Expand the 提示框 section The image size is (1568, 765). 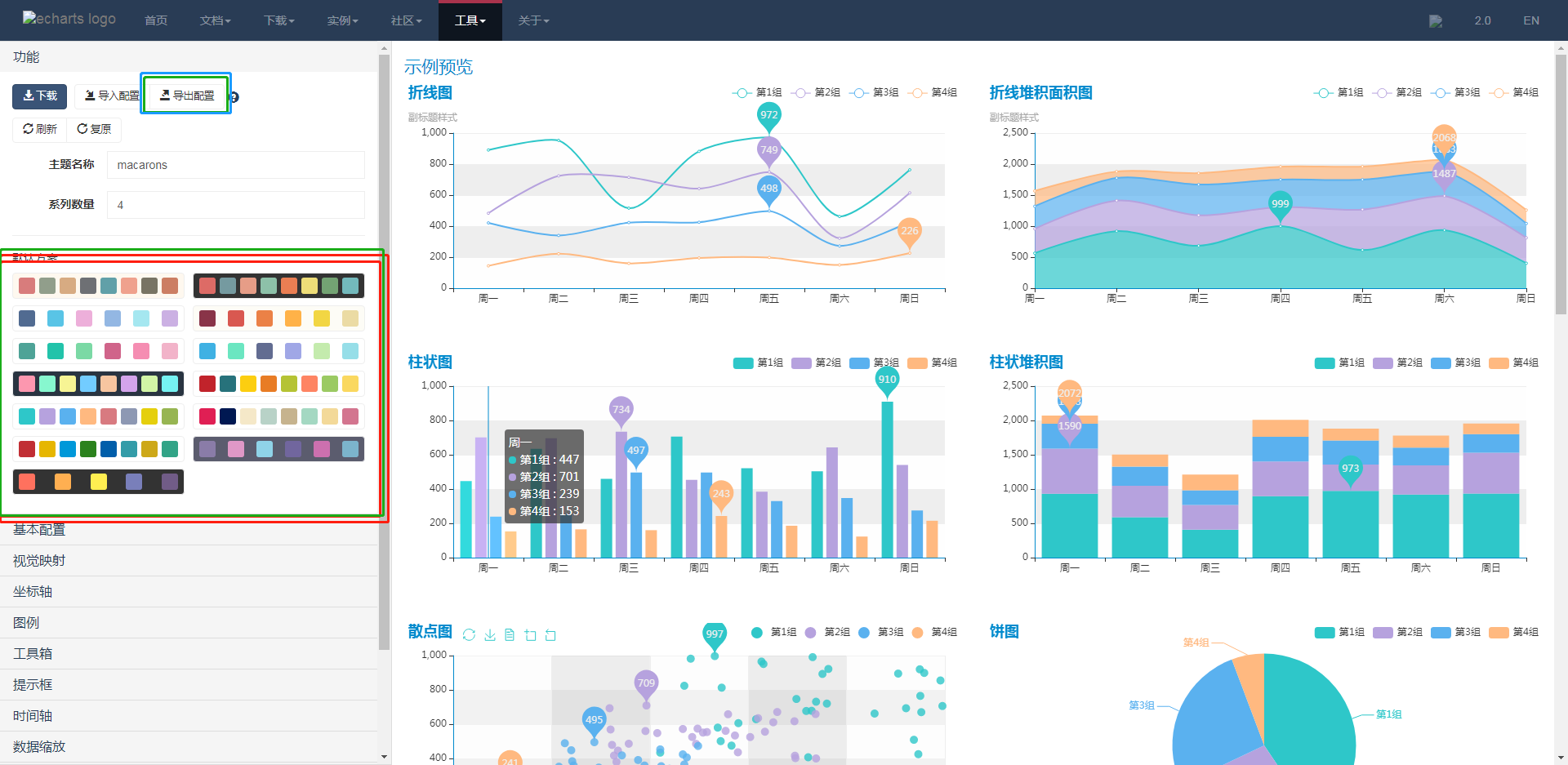point(189,685)
